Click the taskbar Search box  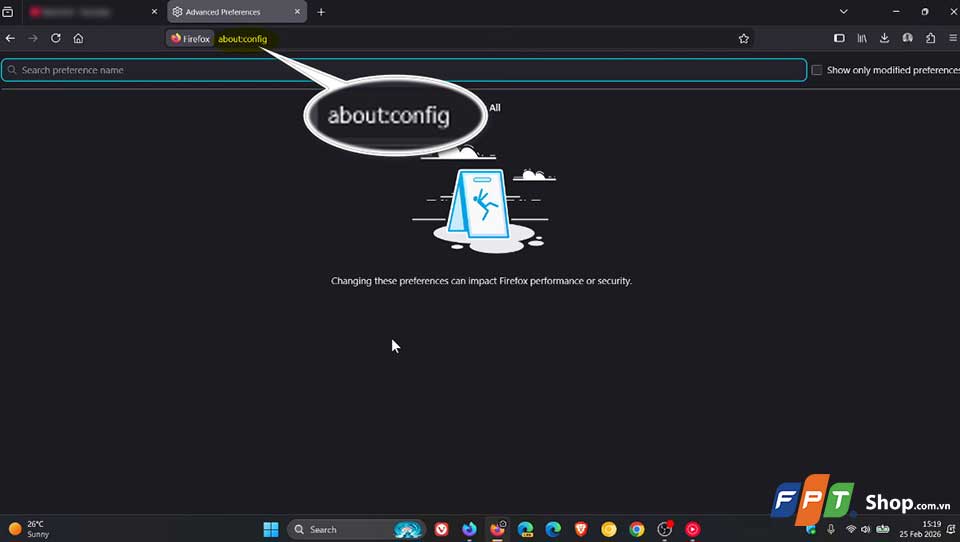(356, 529)
